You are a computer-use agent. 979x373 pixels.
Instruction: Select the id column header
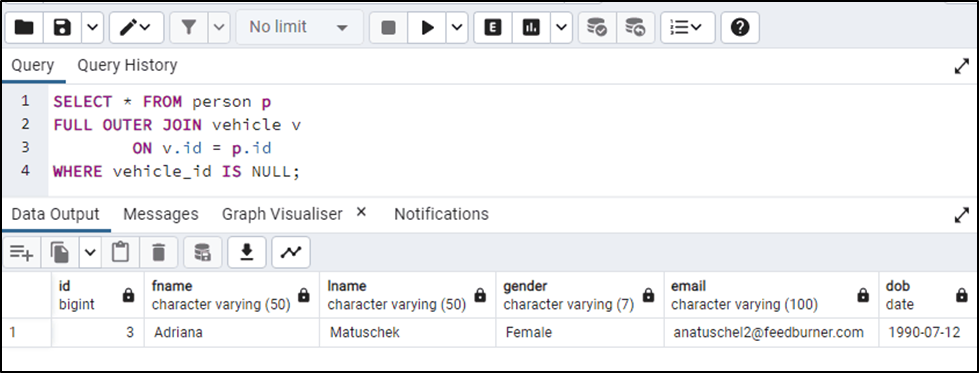point(97,295)
